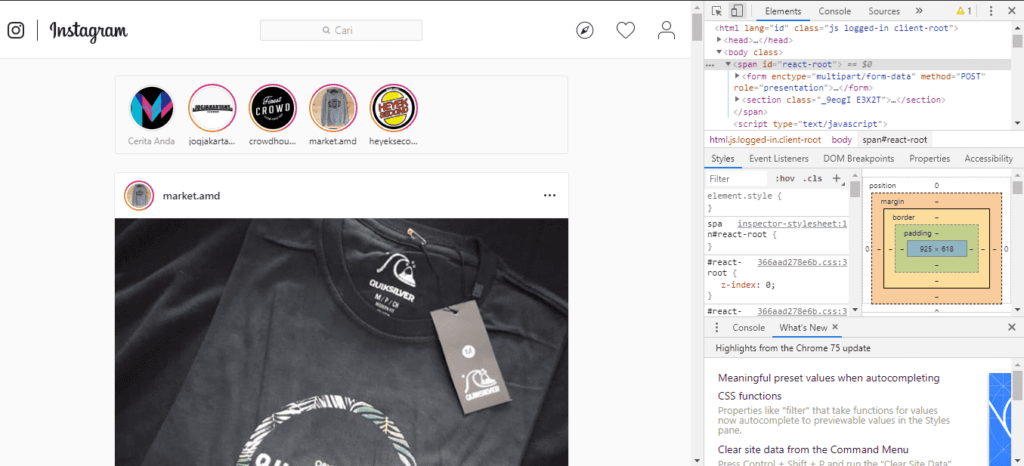The image size is (1024, 466).
Task: Click the z-index: 0 declaration
Action: [x=748, y=285]
